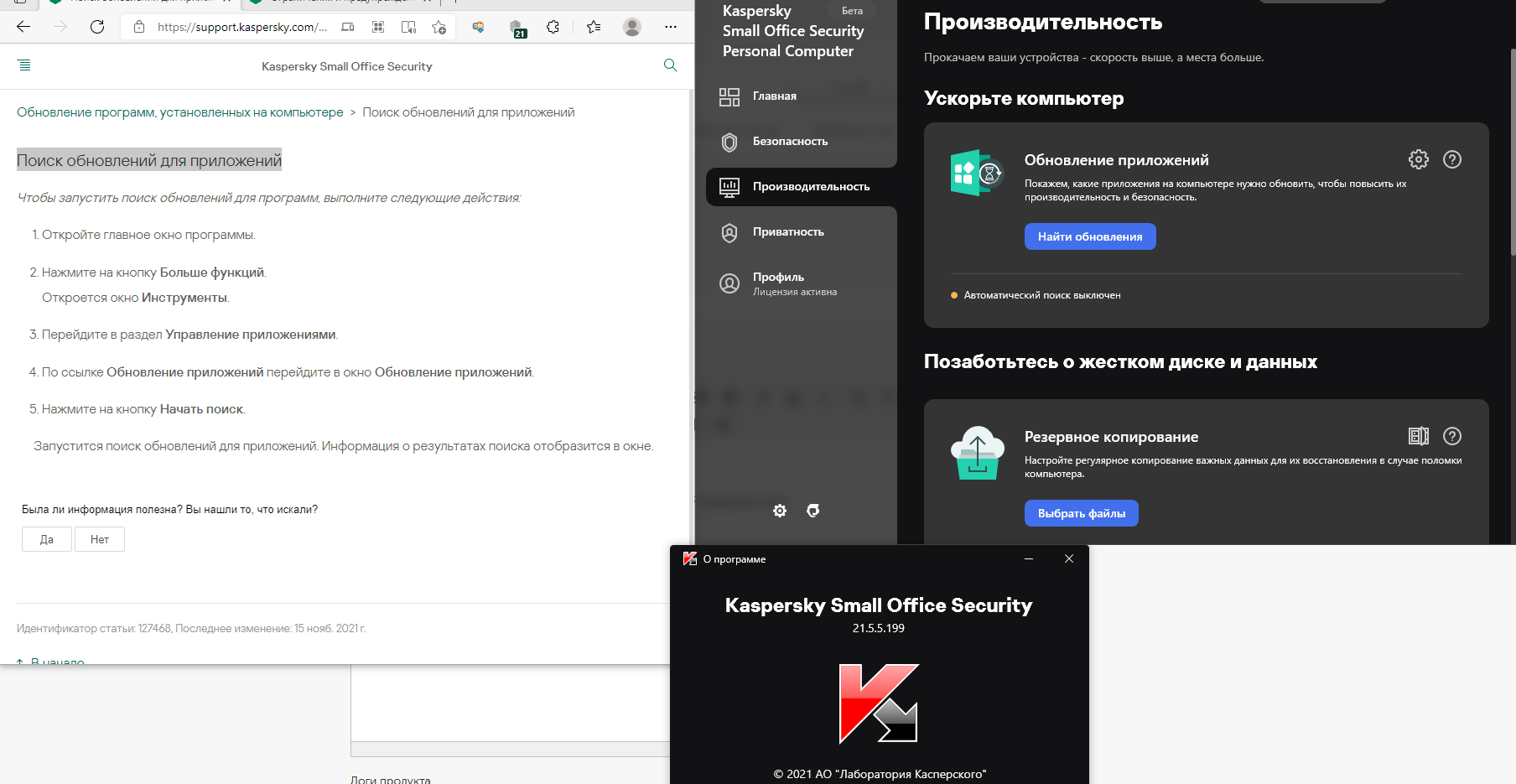Open Kaspersky settings gear in sidebar

780,511
